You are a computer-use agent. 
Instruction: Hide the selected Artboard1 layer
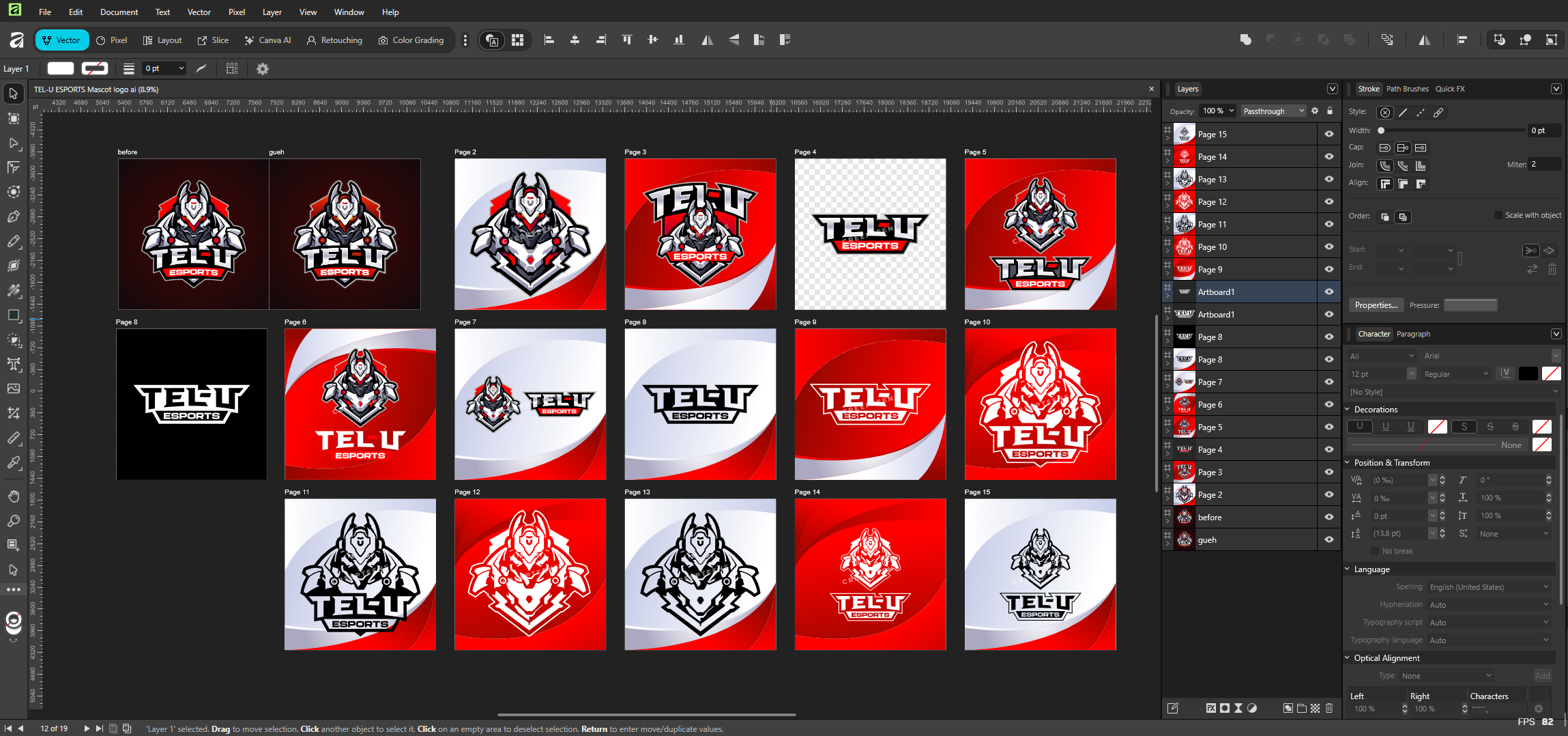1329,292
